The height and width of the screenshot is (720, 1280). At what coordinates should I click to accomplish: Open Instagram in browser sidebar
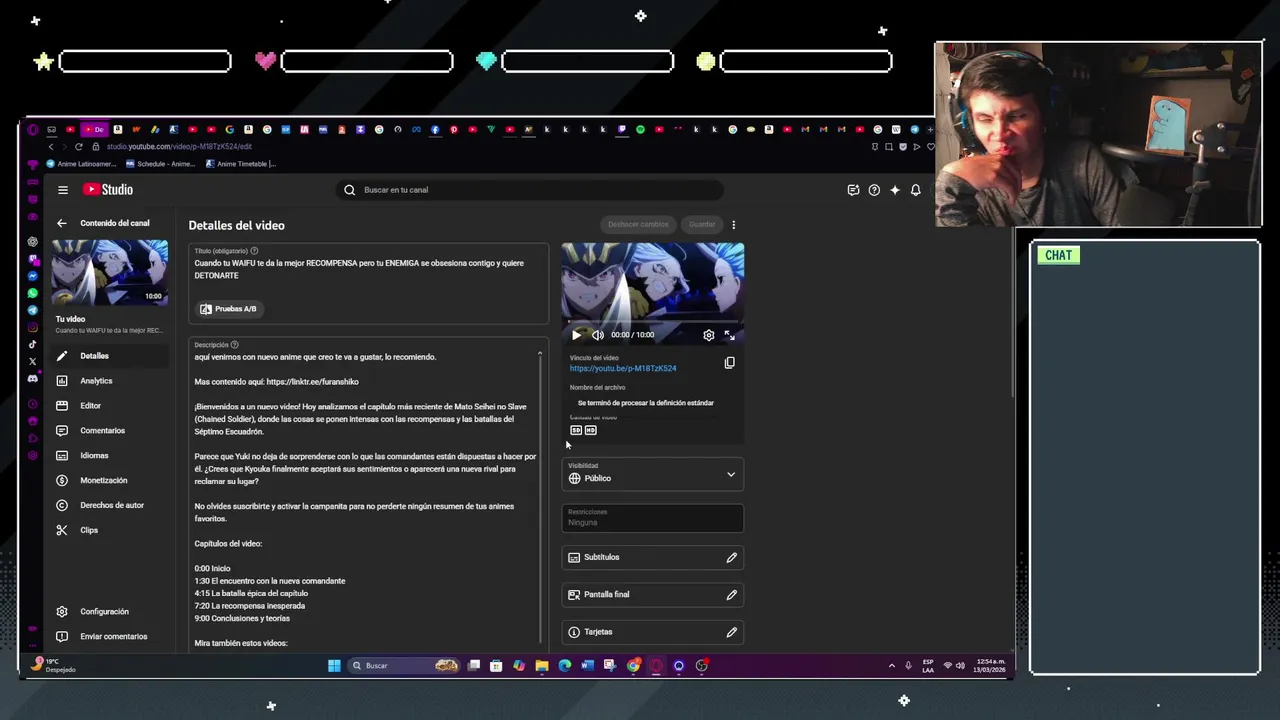click(33, 327)
